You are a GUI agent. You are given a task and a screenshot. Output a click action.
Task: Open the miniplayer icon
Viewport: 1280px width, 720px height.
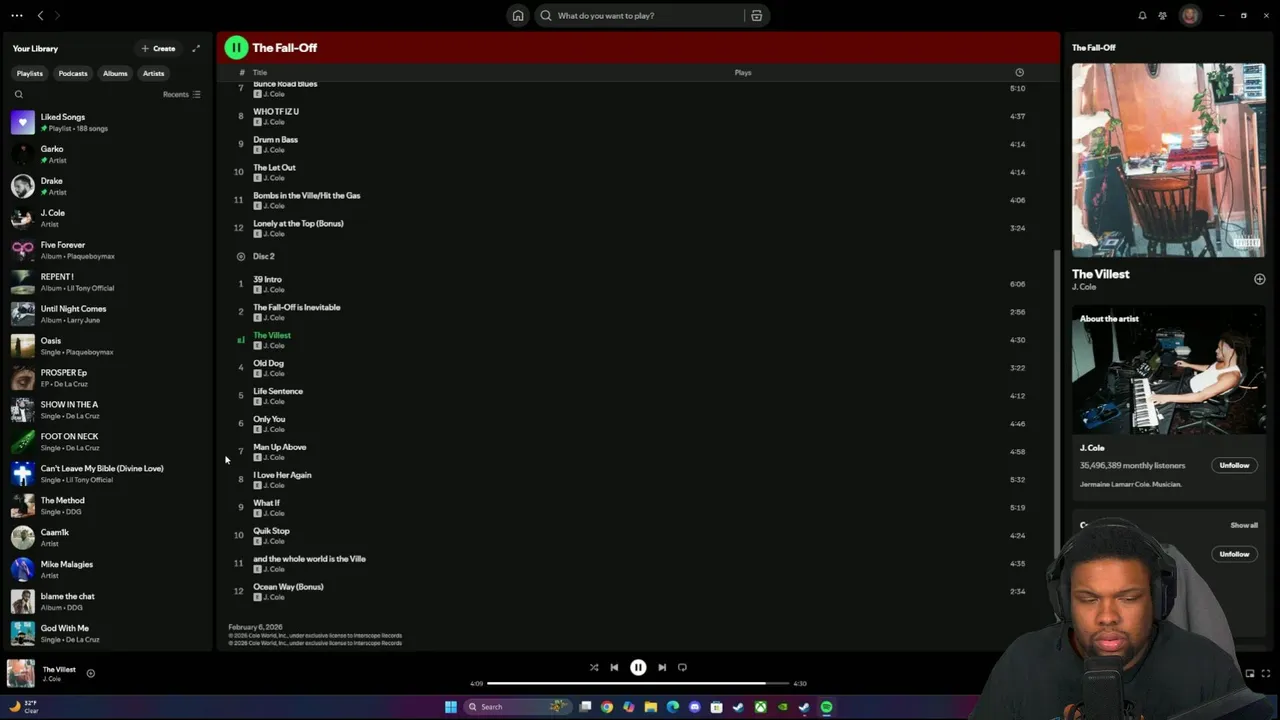(1250, 674)
